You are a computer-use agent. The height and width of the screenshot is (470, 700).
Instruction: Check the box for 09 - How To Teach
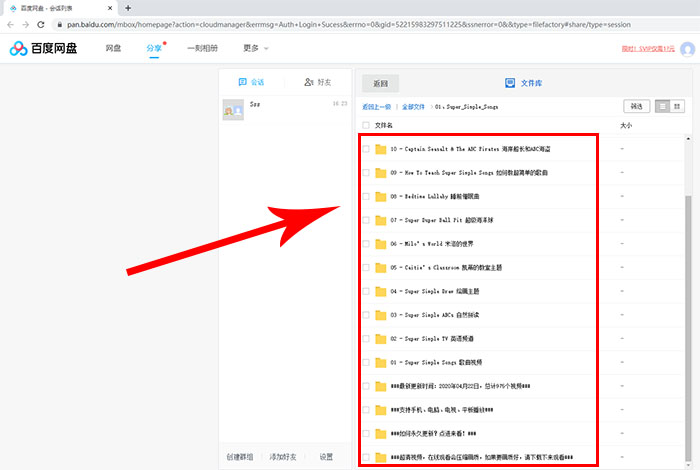(366, 173)
